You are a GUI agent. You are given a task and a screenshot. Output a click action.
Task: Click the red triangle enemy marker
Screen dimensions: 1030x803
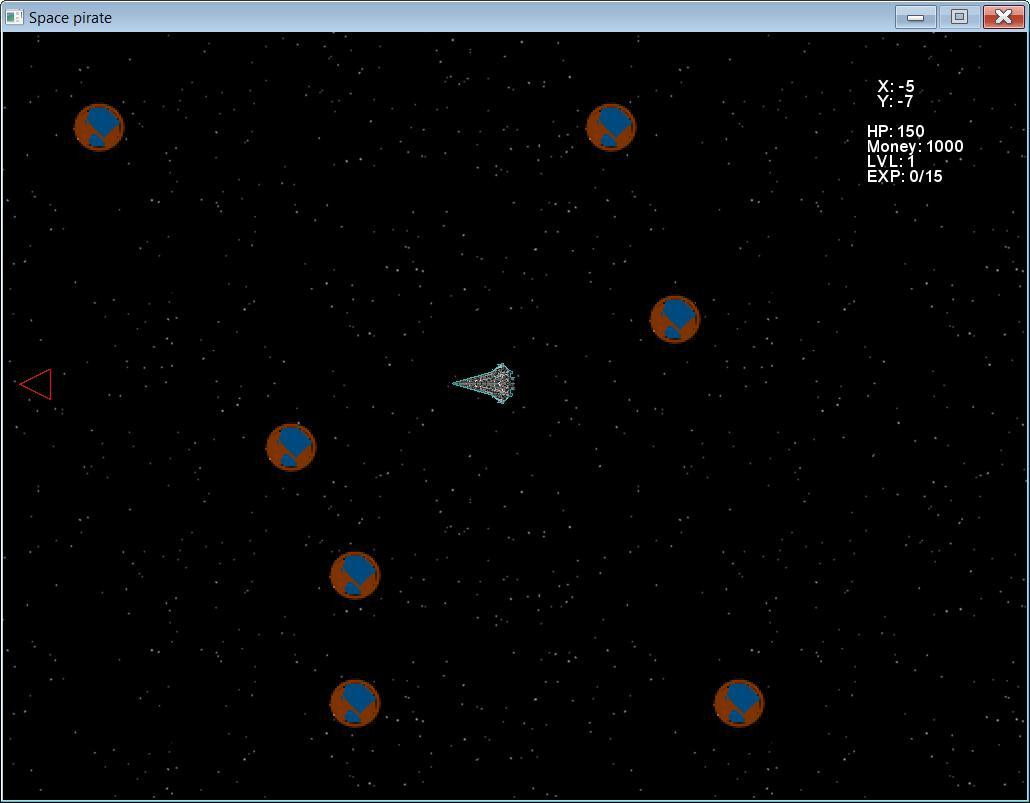point(35,384)
